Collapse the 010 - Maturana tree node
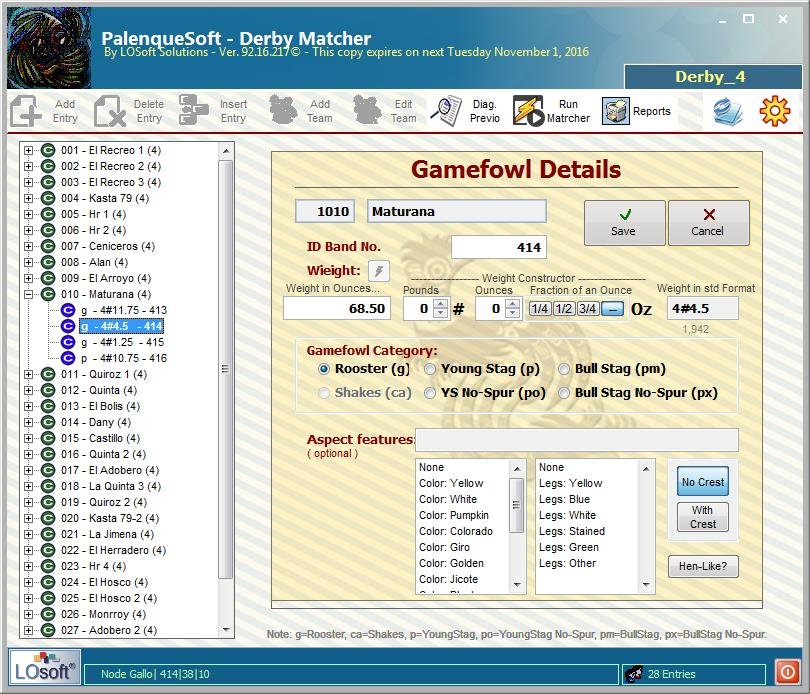Screen dimensions: 810x694 click(28, 295)
